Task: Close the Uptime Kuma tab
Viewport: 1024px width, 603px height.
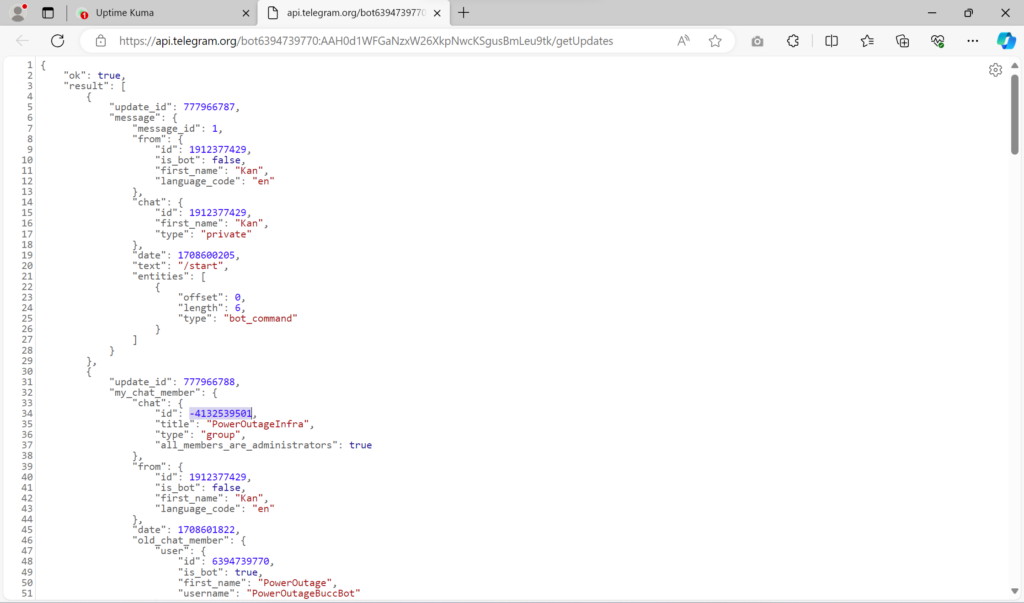Action: click(246, 13)
